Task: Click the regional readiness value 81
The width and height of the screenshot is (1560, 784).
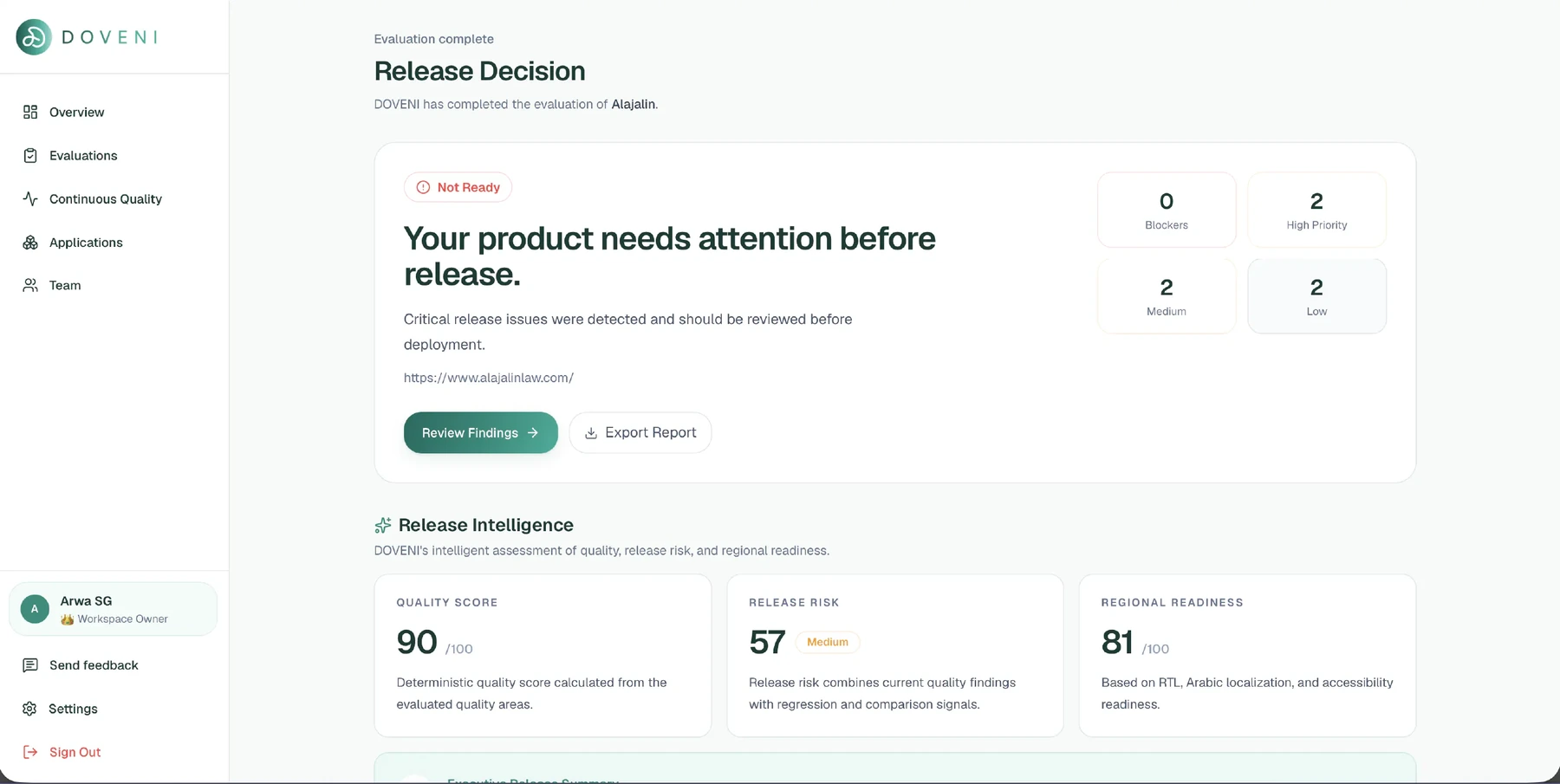Action: coord(1117,642)
